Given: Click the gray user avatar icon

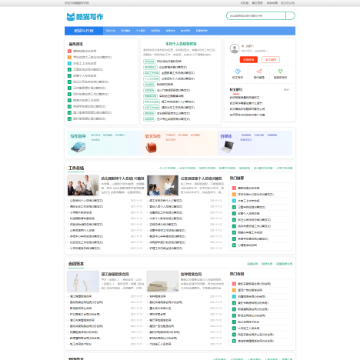Looking at the screenshot, I should tap(234, 49).
